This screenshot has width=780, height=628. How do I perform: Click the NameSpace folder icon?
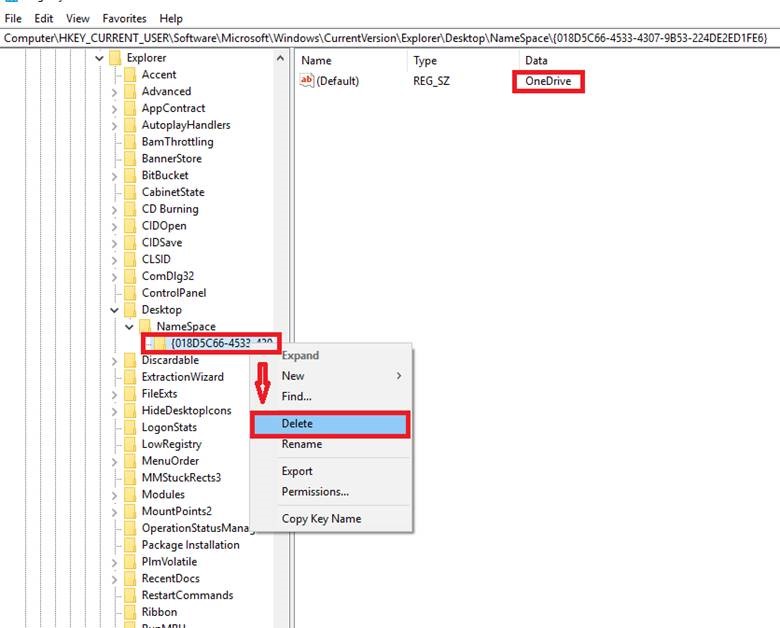click(145, 326)
